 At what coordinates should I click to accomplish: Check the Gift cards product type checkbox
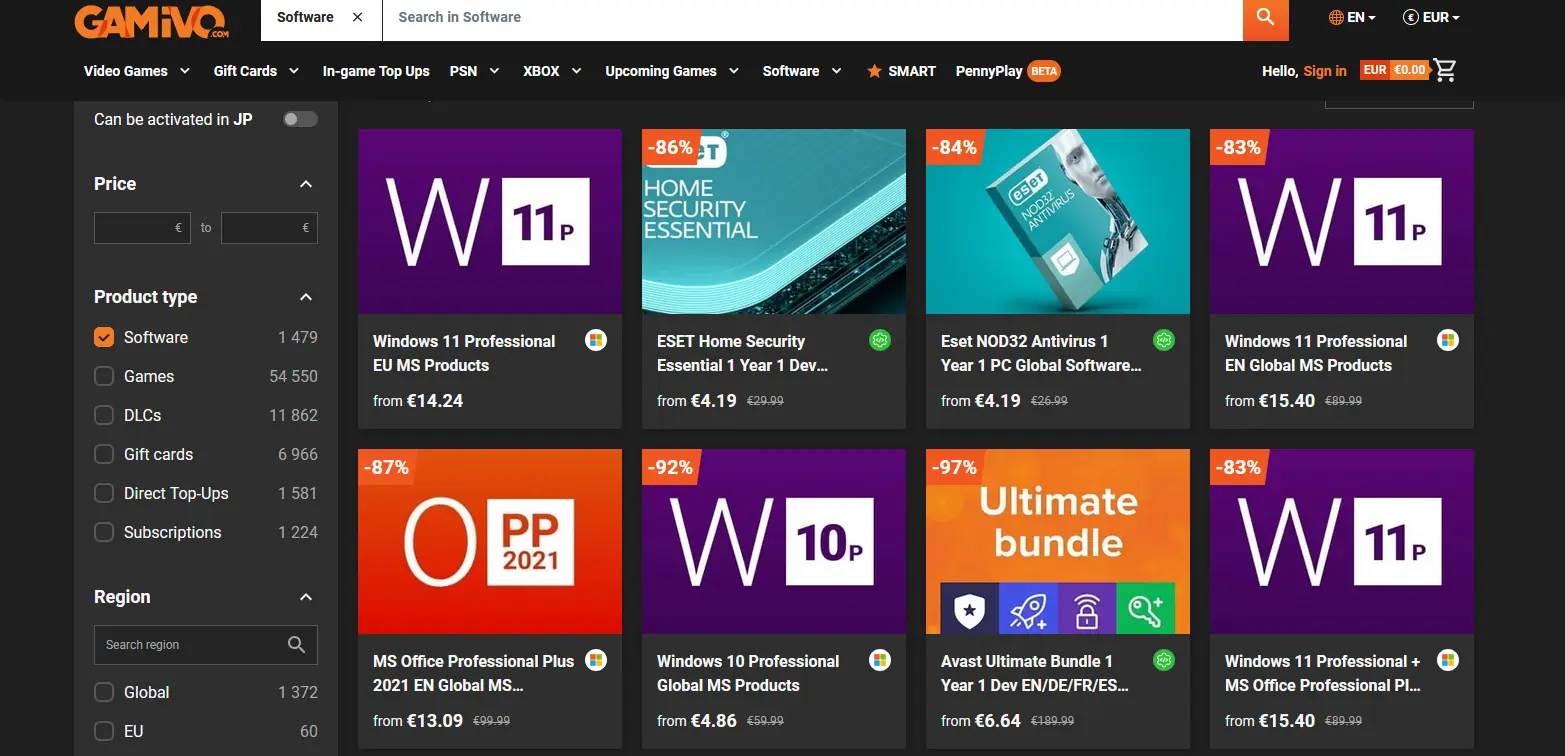click(x=104, y=454)
